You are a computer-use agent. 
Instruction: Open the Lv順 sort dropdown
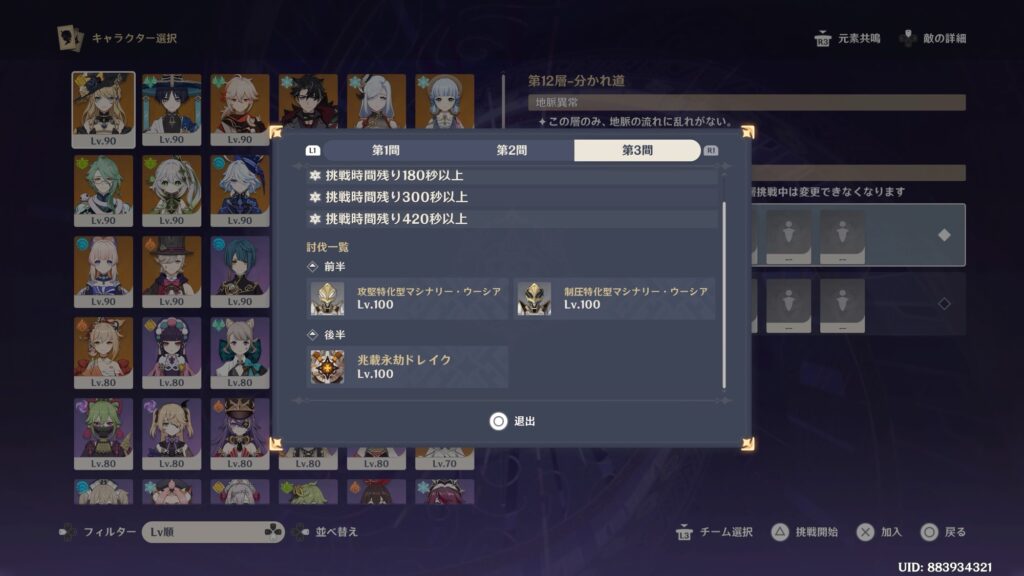pos(213,532)
